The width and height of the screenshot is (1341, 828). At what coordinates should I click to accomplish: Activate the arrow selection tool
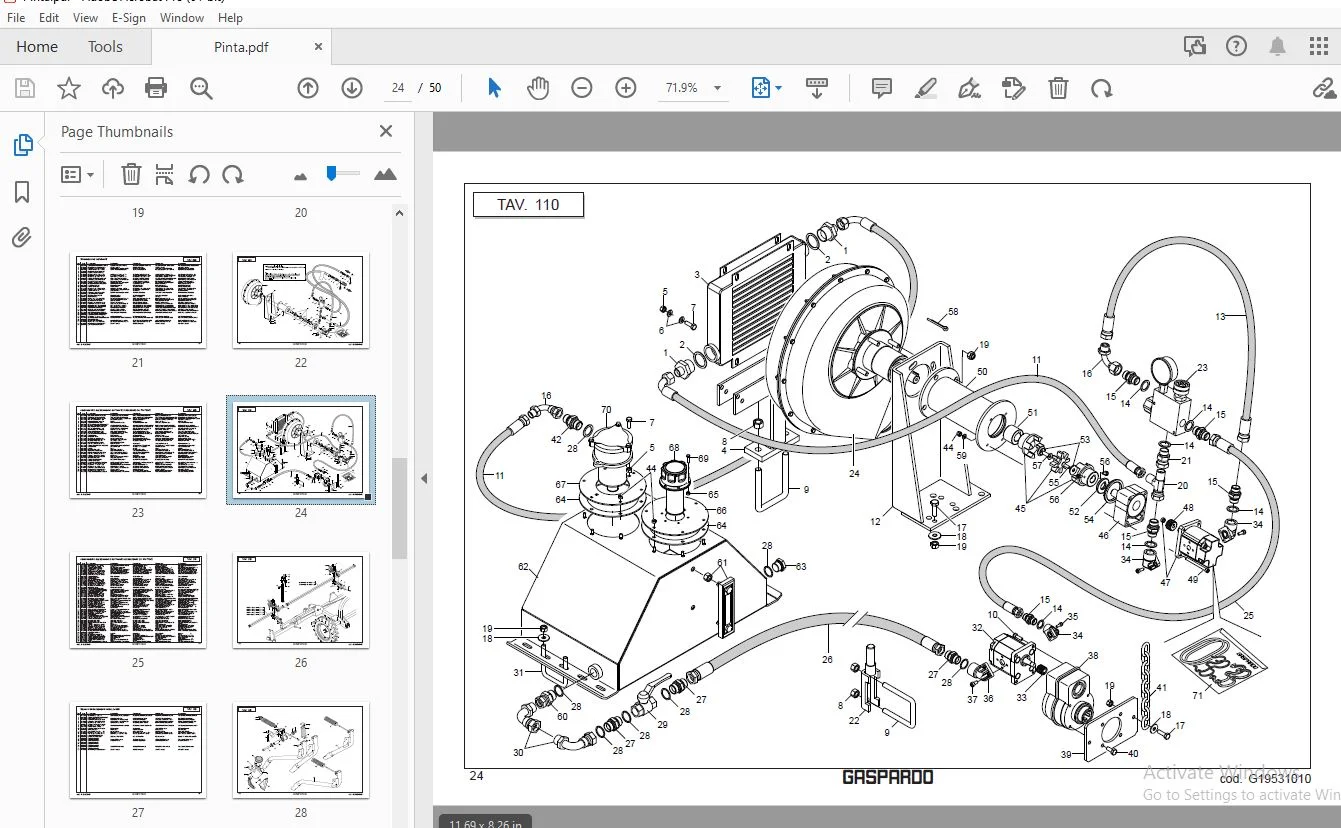pyautogui.click(x=494, y=88)
